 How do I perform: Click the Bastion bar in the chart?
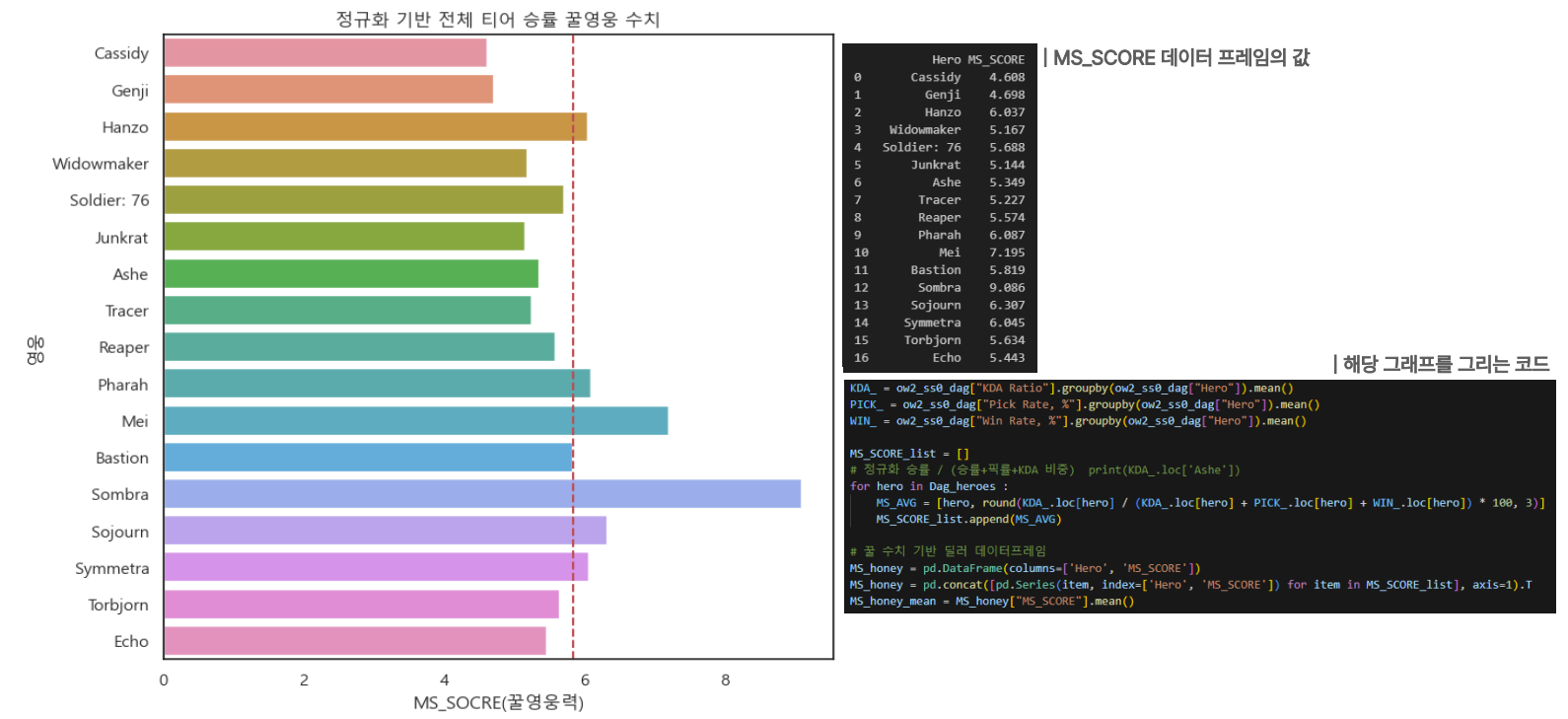click(368, 458)
